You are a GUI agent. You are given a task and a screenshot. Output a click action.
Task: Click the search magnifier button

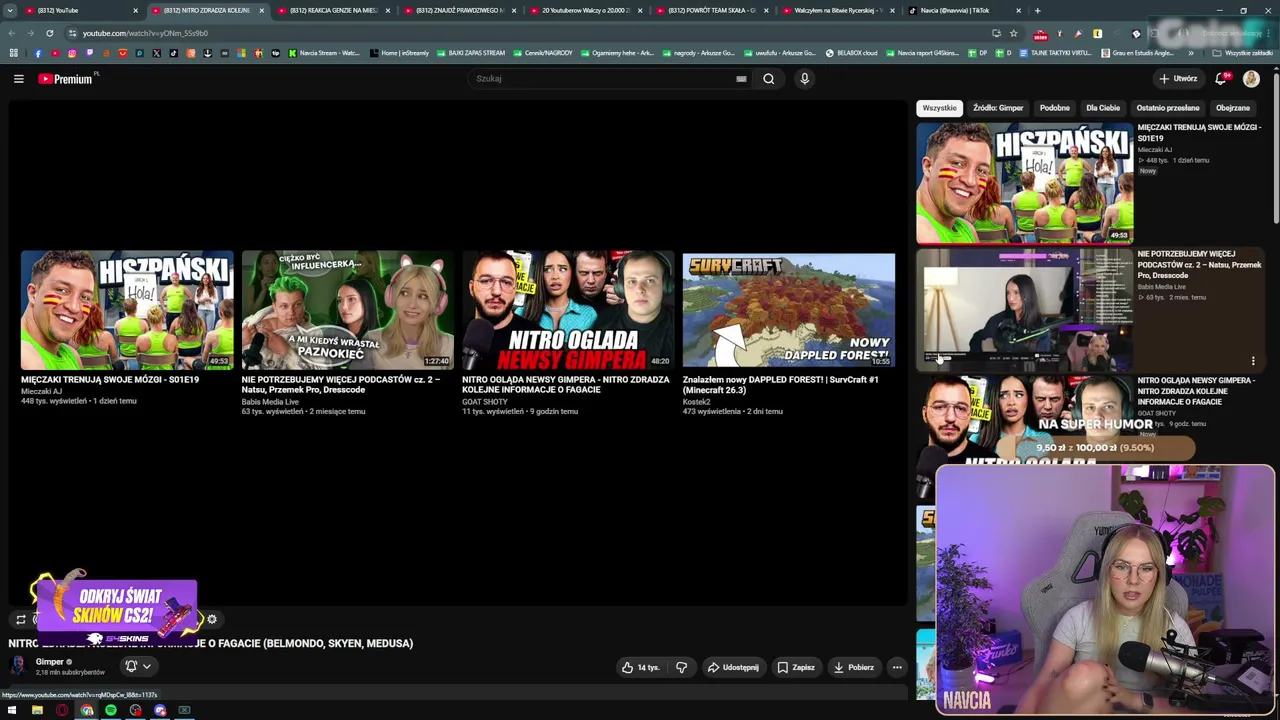click(768, 79)
